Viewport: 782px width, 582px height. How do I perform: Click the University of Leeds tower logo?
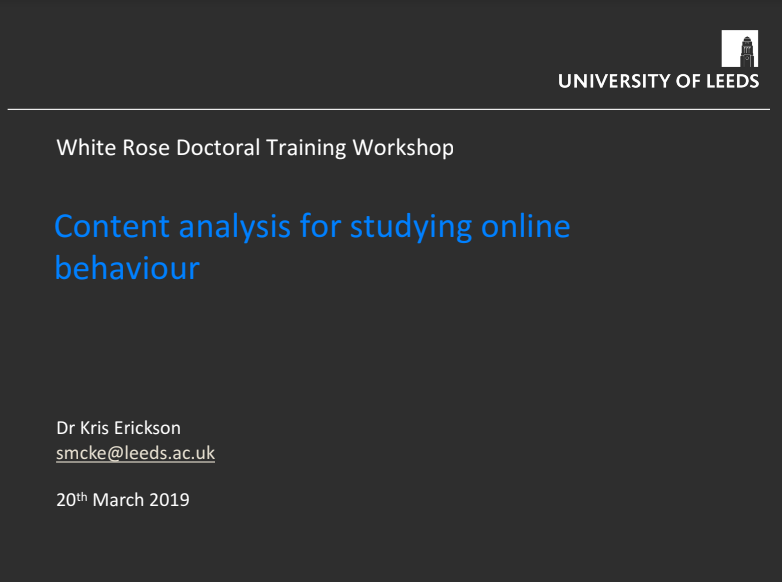pos(740,48)
